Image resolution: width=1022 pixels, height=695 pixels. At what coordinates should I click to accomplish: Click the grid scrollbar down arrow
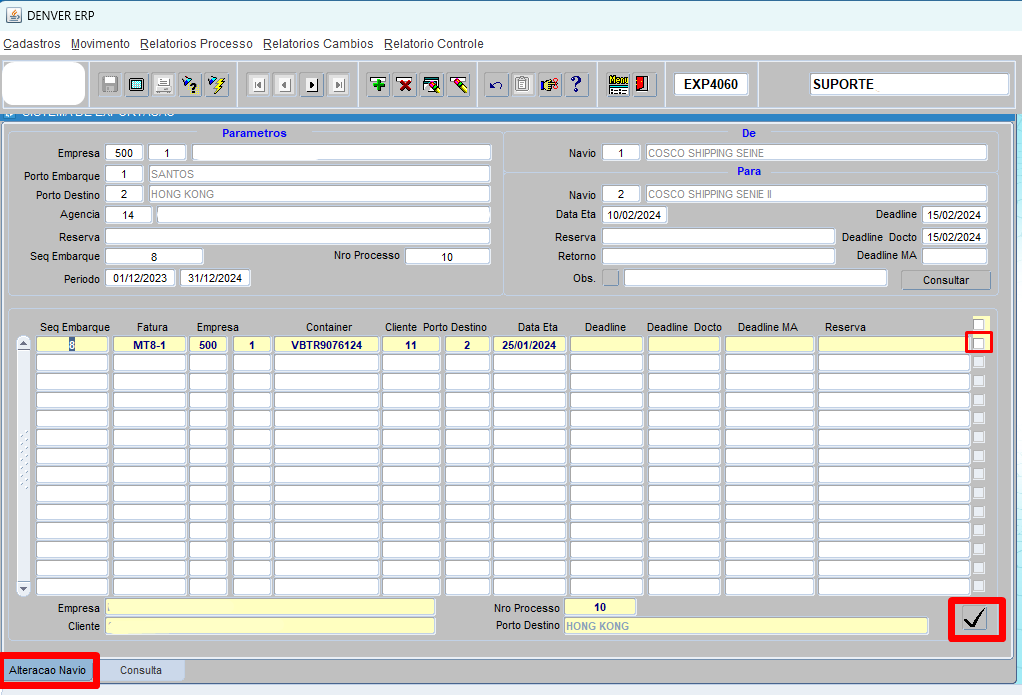[x=23, y=588]
